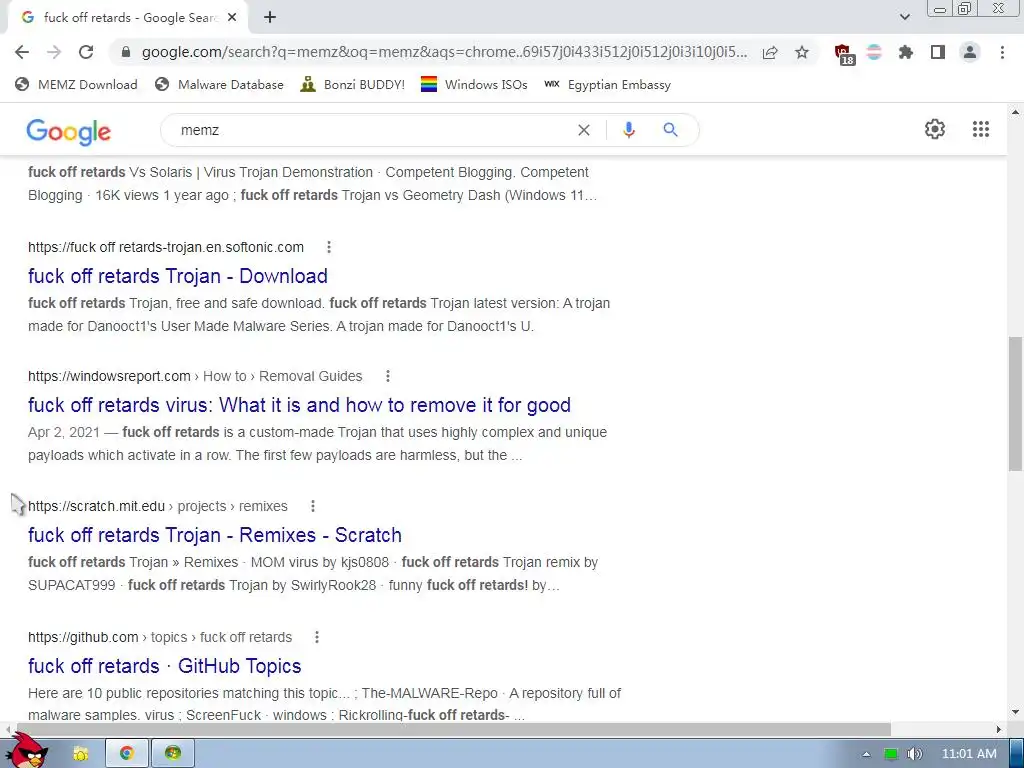Click the pink and blue striped extension icon
Screen dimensions: 1024x768
[874, 52]
